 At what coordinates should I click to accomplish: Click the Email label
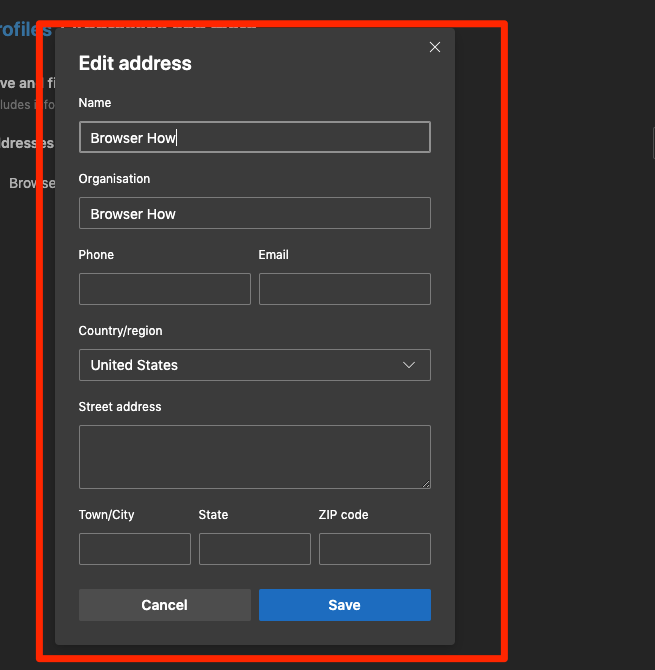(273, 255)
